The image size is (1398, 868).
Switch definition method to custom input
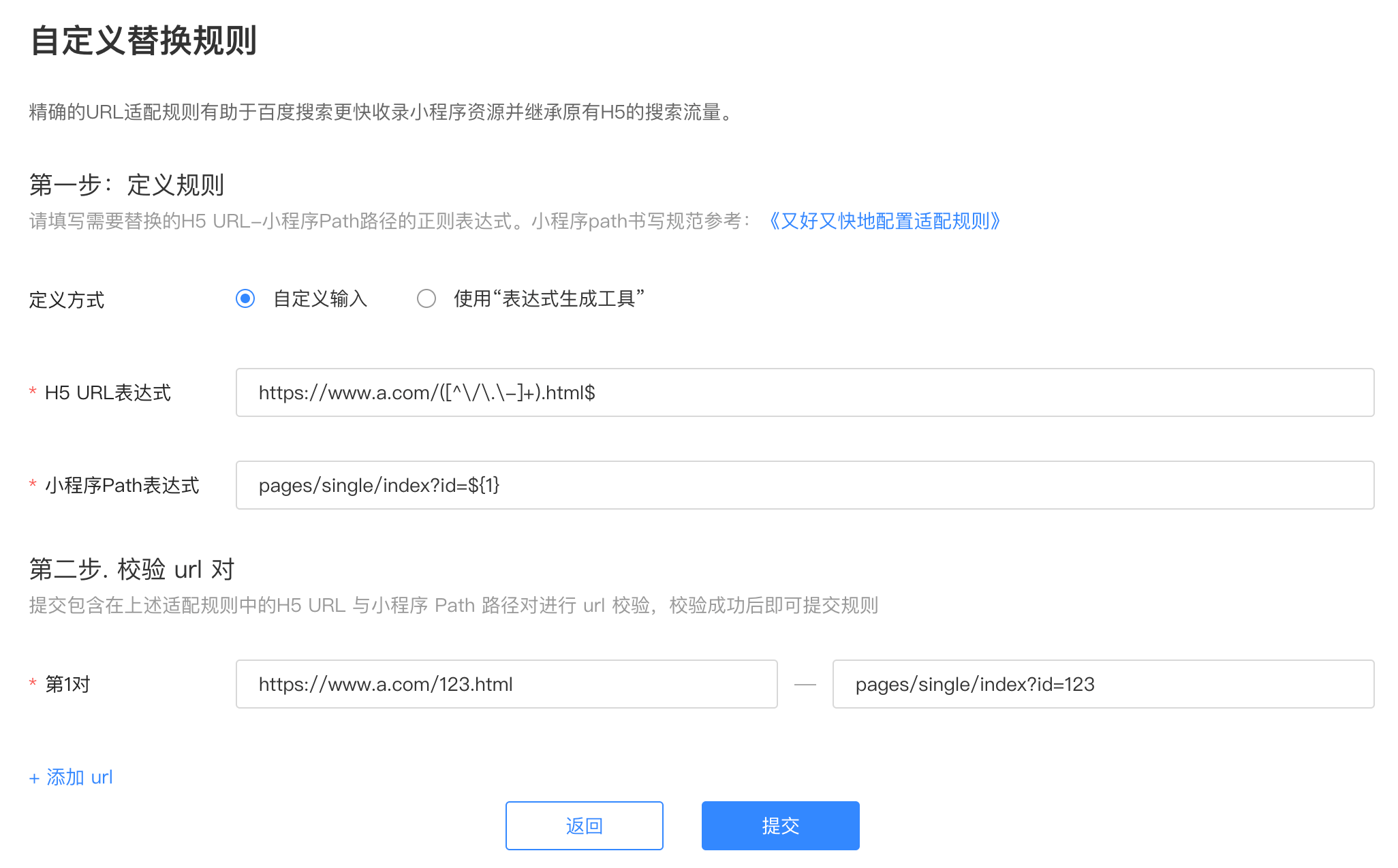(x=245, y=298)
